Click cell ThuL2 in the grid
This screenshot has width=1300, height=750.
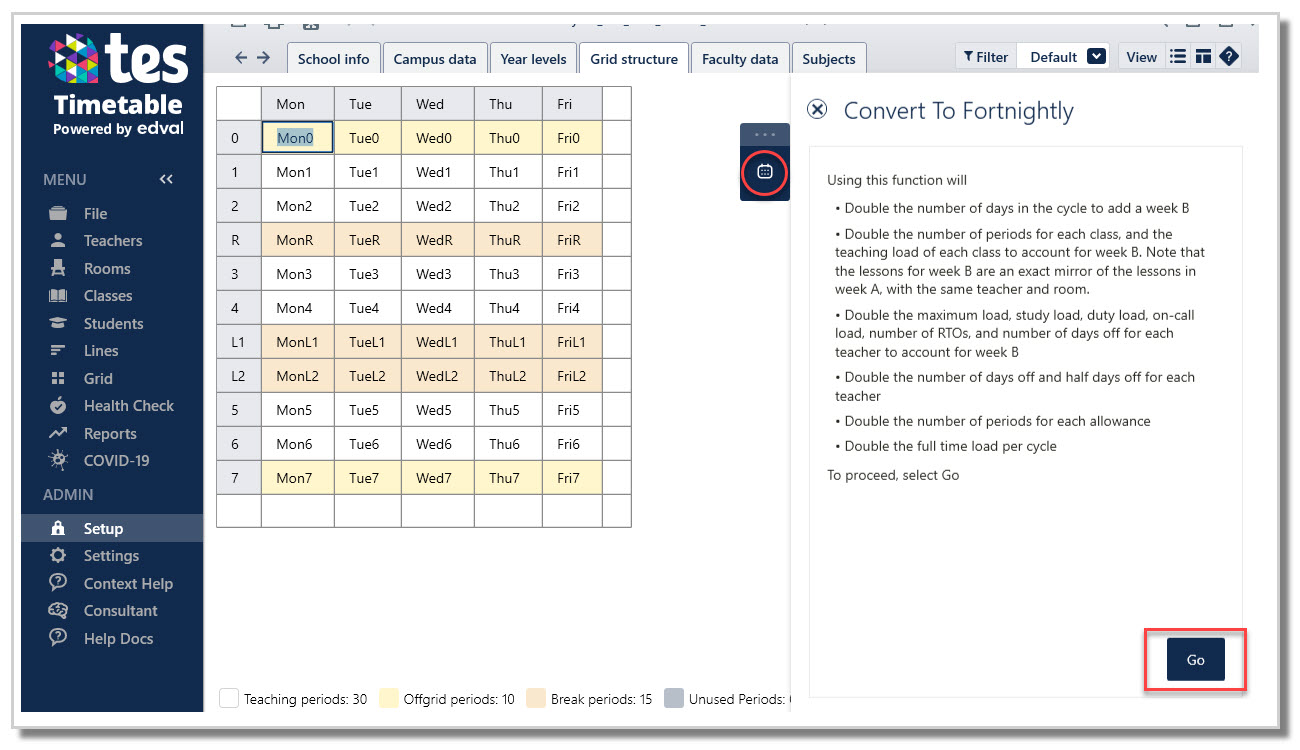click(x=509, y=376)
